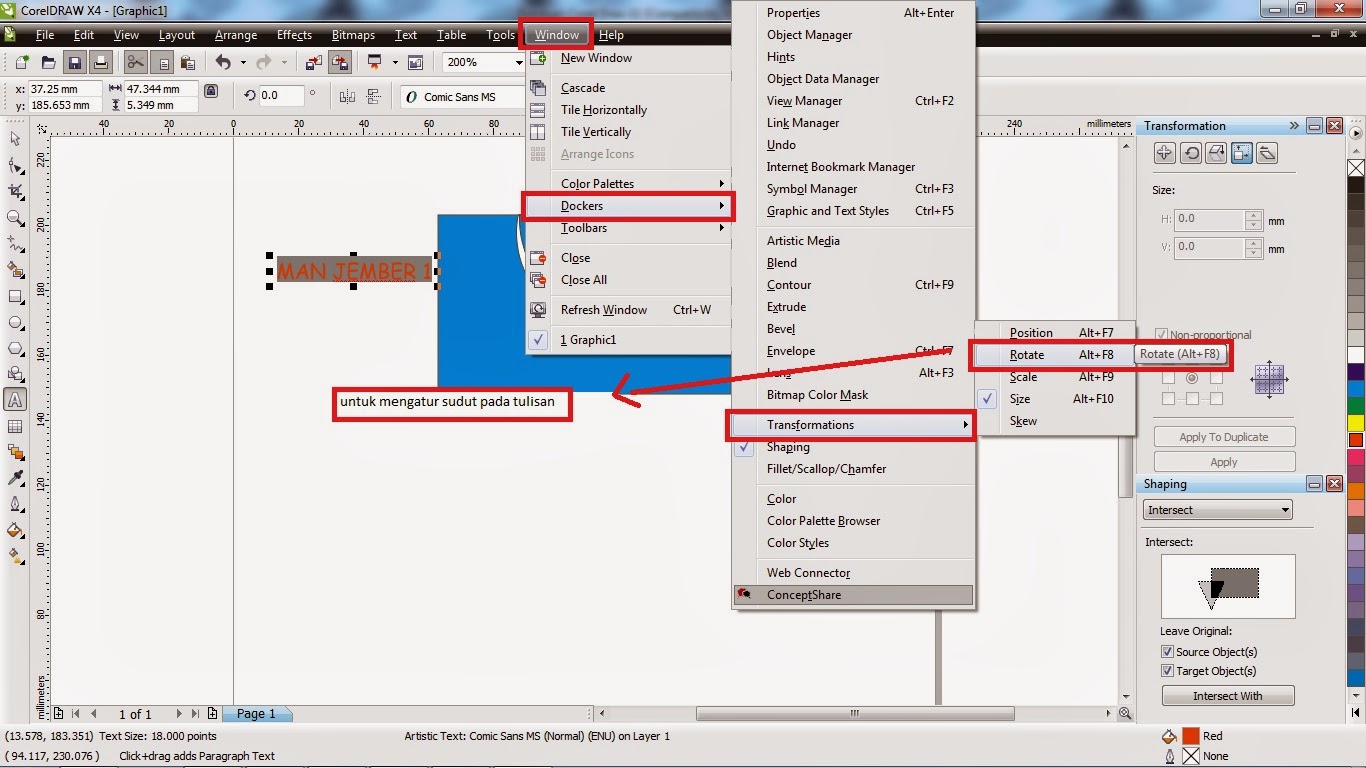This screenshot has height=768, width=1366.
Task: Expand the Toolbars submenu
Action: point(629,228)
